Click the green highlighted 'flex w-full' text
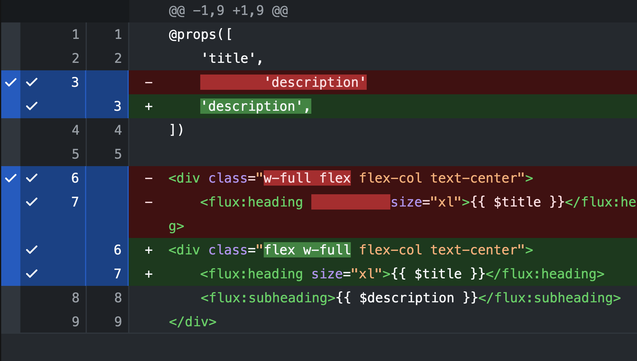 (307, 250)
